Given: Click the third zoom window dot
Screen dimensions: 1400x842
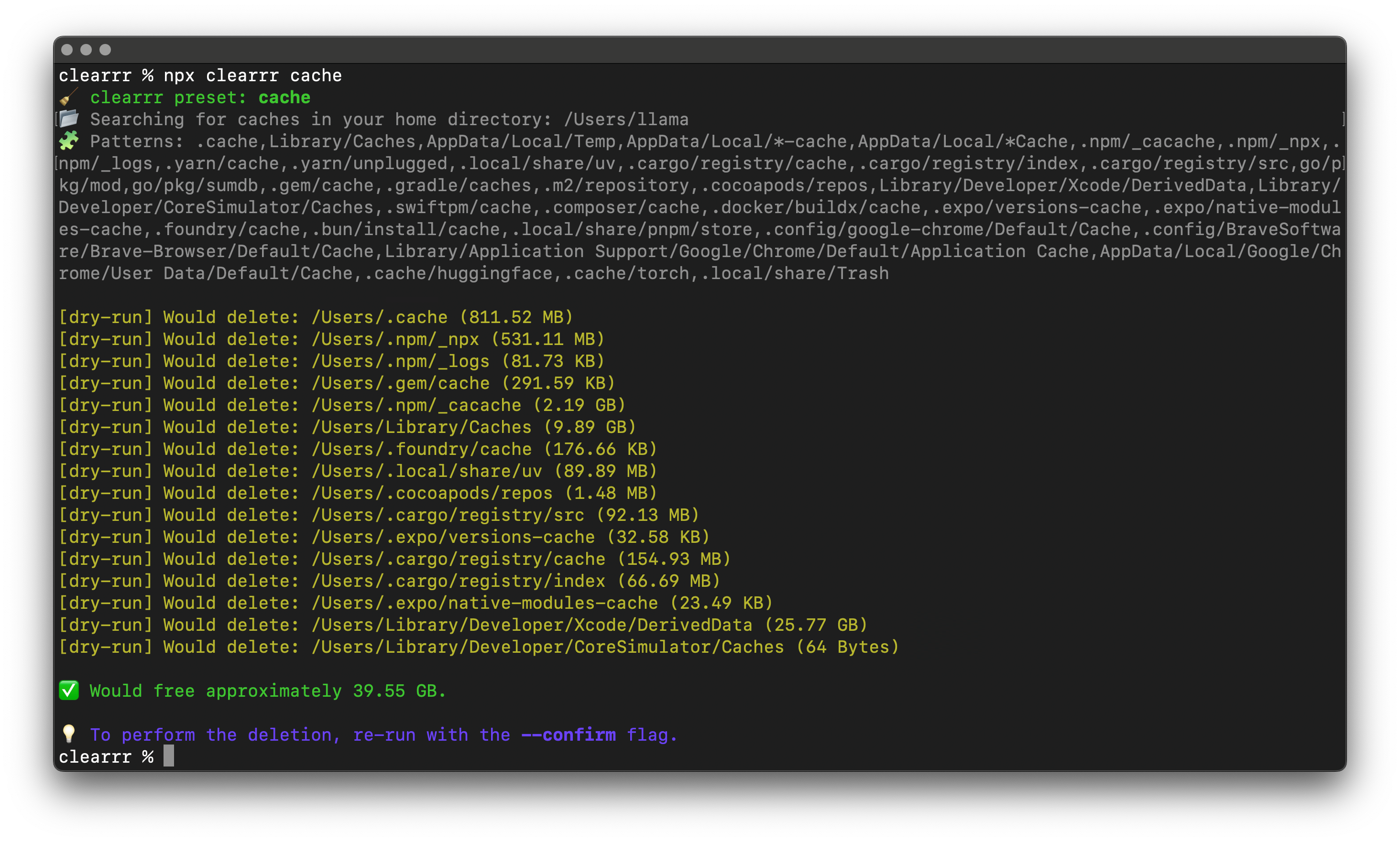Looking at the screenshot, I should point(105,50).
